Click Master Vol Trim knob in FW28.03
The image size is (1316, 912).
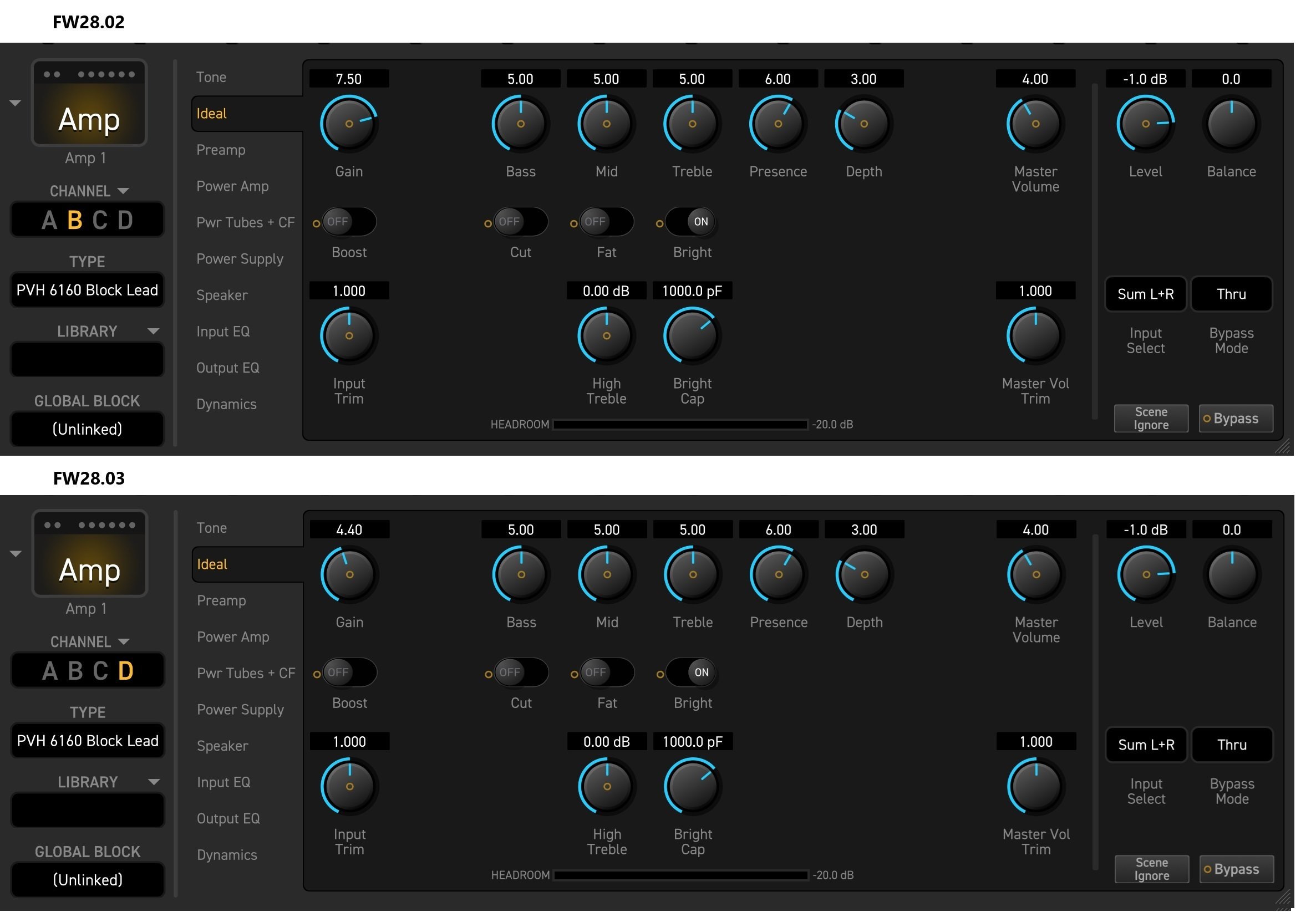coord(1035,787)
